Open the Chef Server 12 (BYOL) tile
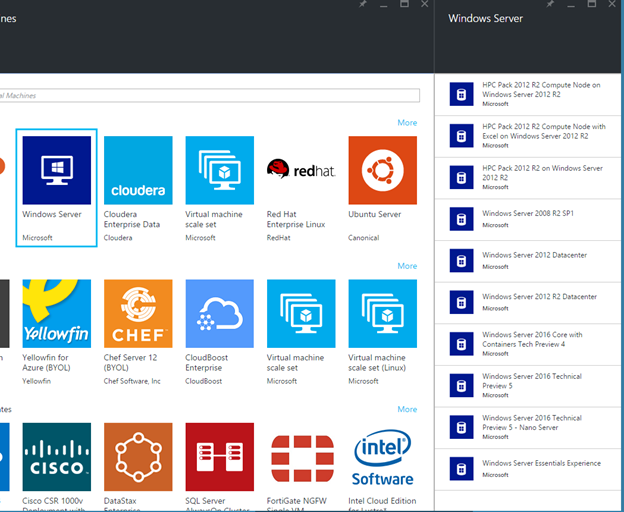 (138, 313)
